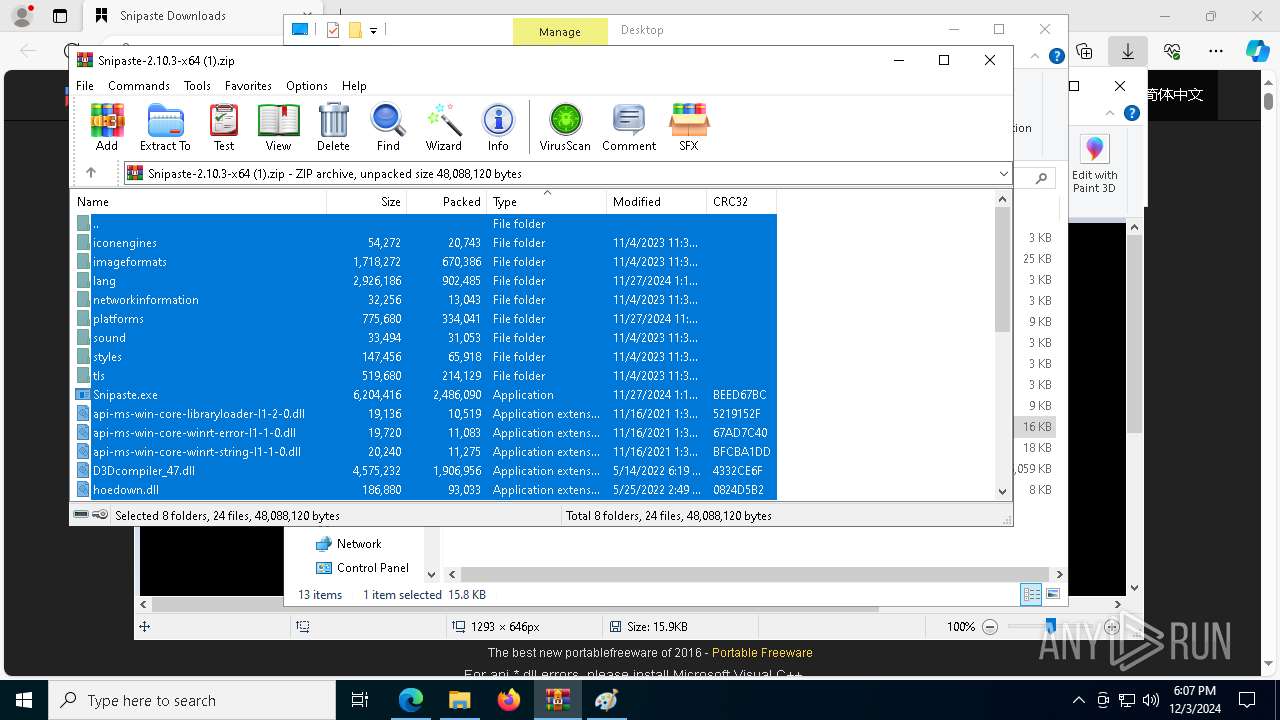
Task: Select the lang folder
Action: pos(425,281)
